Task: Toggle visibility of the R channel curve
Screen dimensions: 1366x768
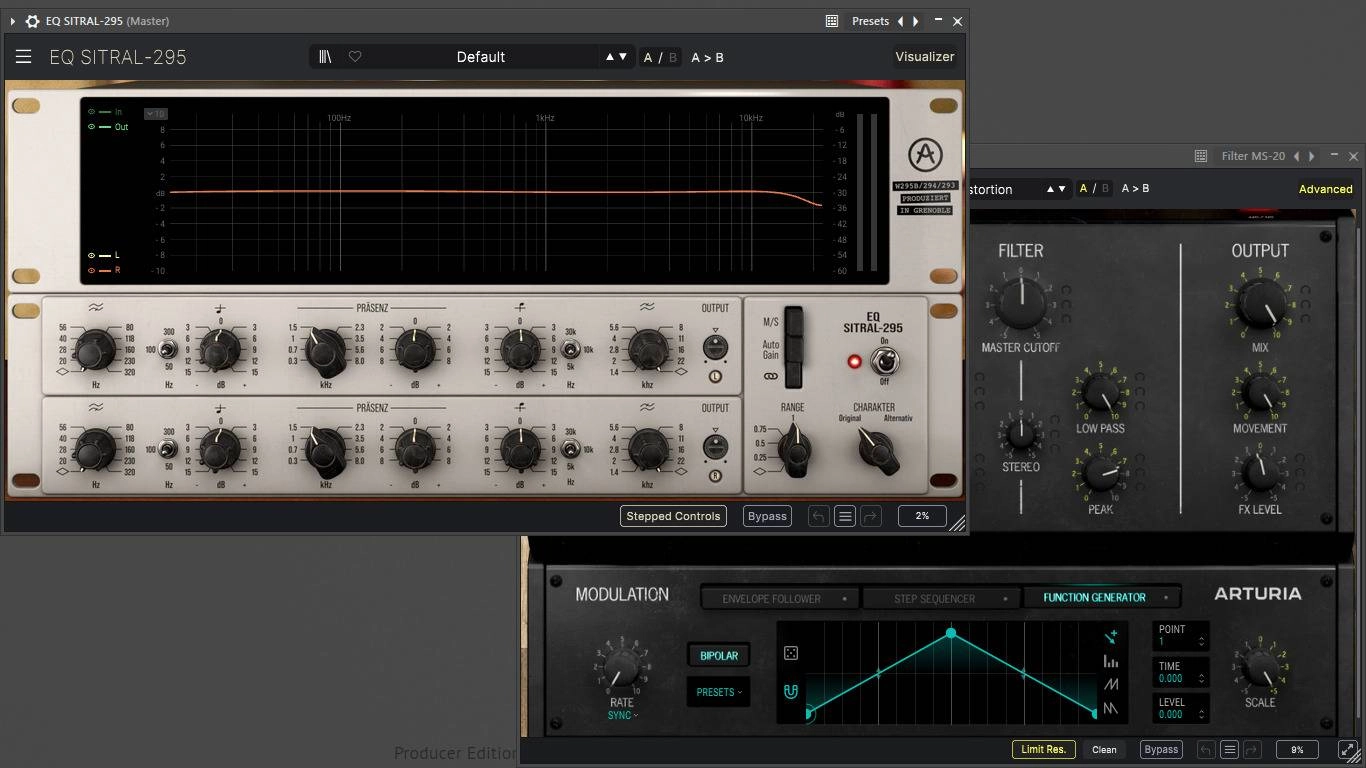Action: pyautogui.click(x=92, y=270)
